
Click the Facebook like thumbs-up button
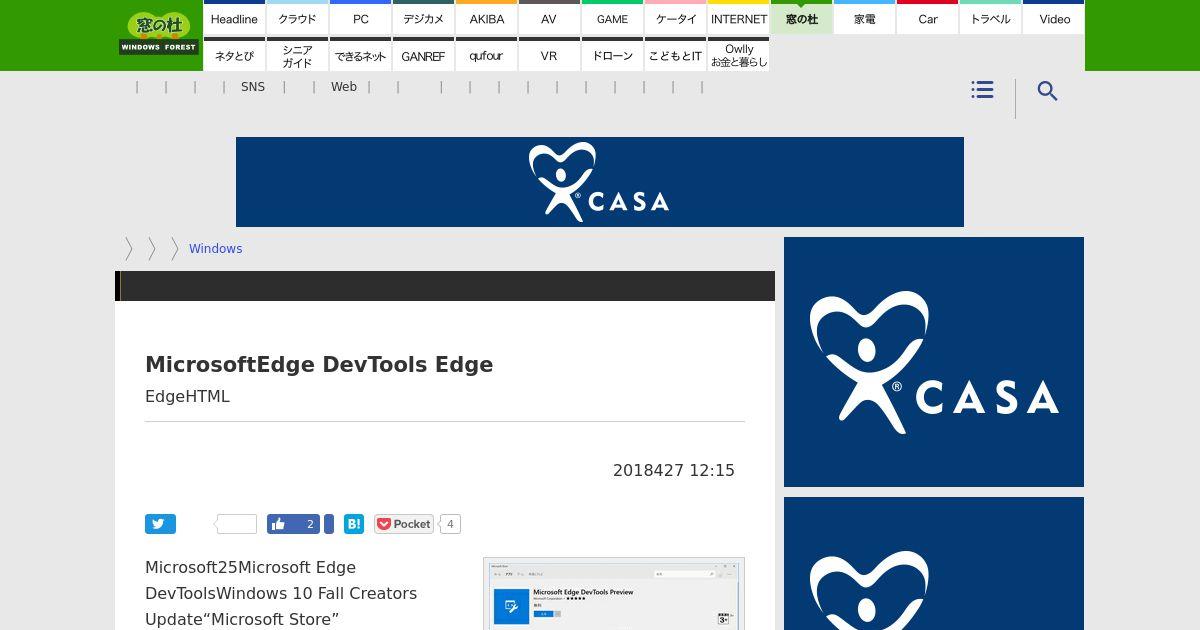click(279, 524)
